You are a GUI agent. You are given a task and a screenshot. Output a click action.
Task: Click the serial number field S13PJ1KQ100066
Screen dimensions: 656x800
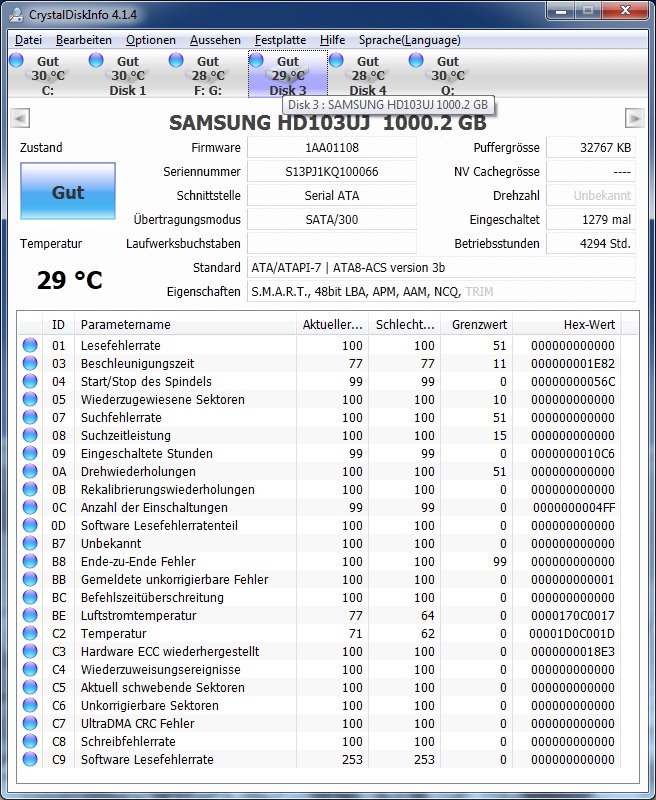point(332,172)
